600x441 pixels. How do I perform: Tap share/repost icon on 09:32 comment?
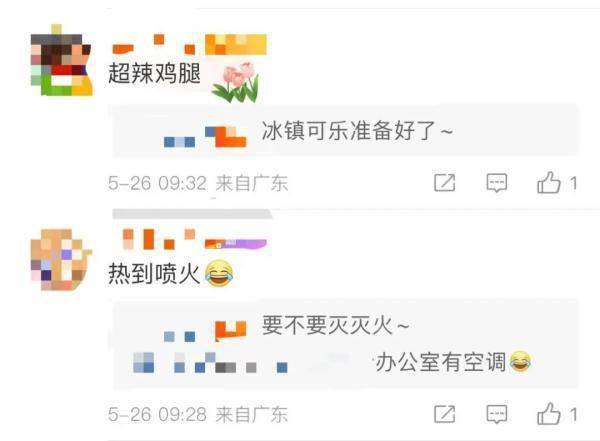coord(445,182)
